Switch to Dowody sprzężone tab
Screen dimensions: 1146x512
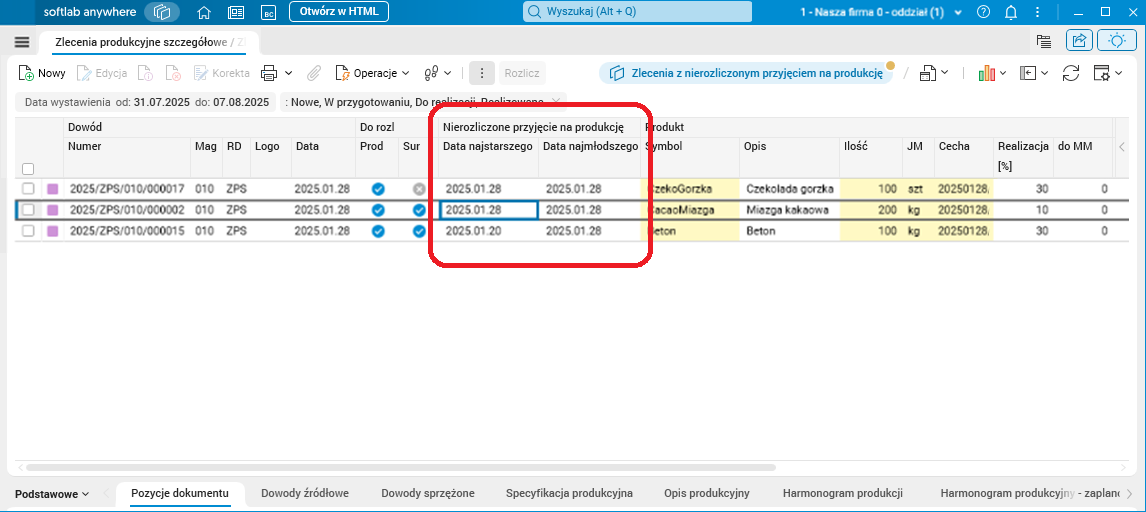coord(428,493)
